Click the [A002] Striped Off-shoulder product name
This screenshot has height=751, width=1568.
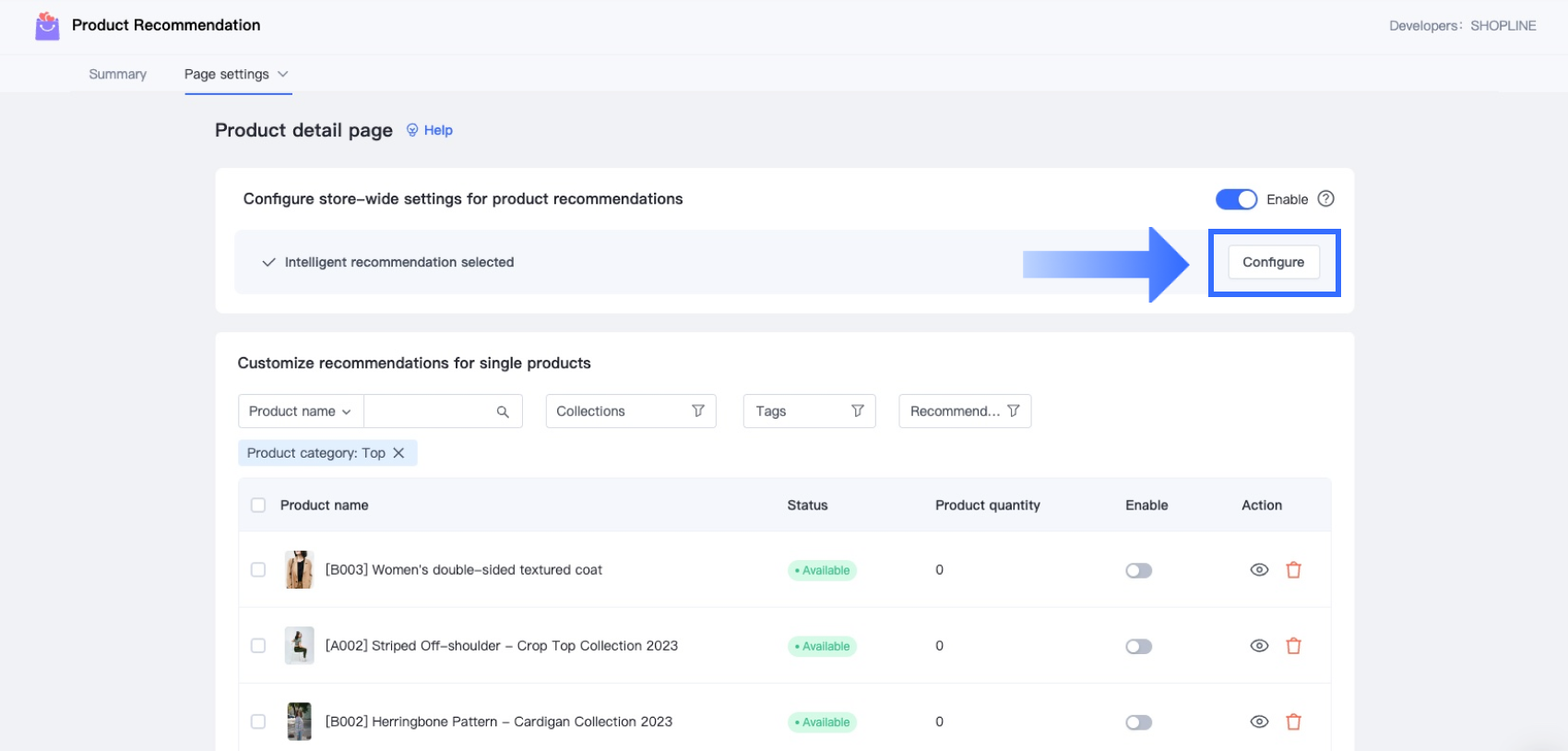tap(502, 646)
